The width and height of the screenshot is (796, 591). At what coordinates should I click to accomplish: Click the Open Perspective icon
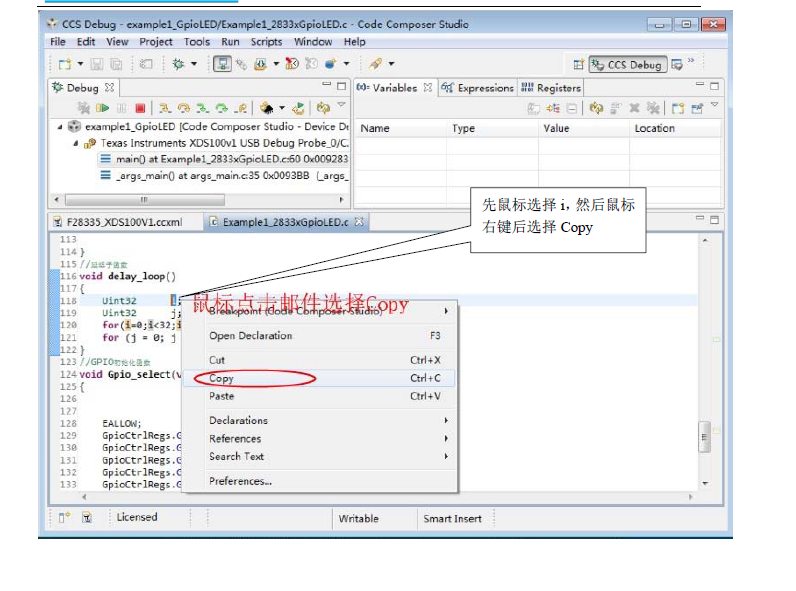click(578, 64)
